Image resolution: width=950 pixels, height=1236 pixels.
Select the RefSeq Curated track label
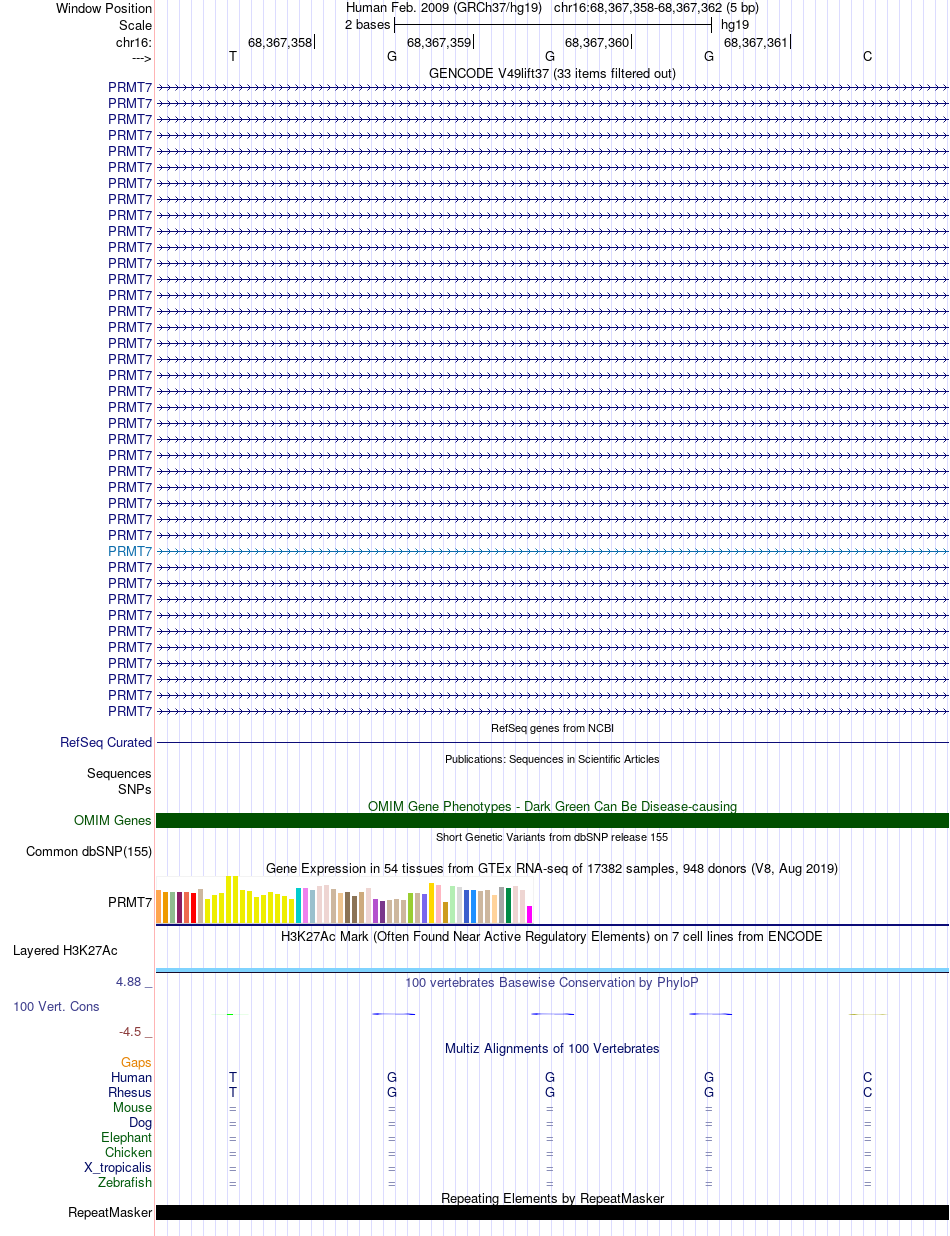[106, 743]
